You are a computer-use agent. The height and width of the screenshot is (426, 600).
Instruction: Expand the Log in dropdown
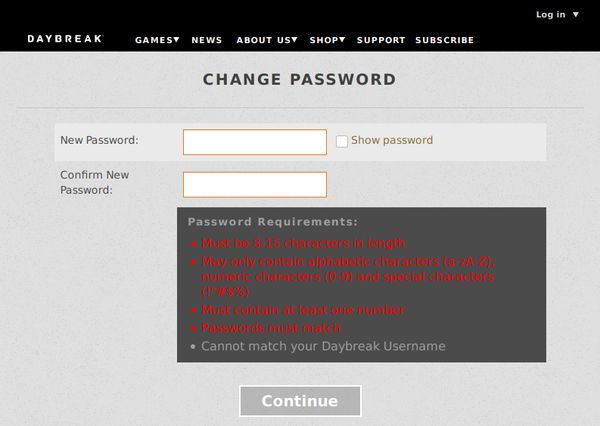(557, 15)
